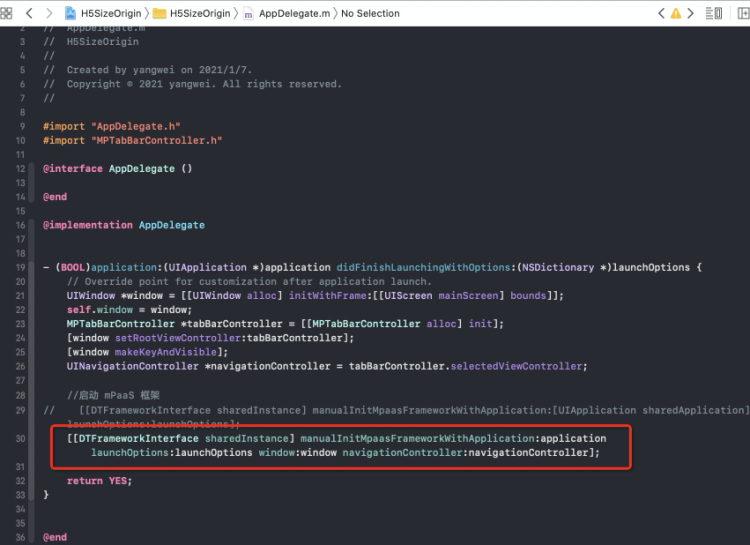Image resolution: width=750 pixels, height=545 pixels.
Task: Click the yellow H5SizeOrigin folder icon
Action: pos(159,13)
